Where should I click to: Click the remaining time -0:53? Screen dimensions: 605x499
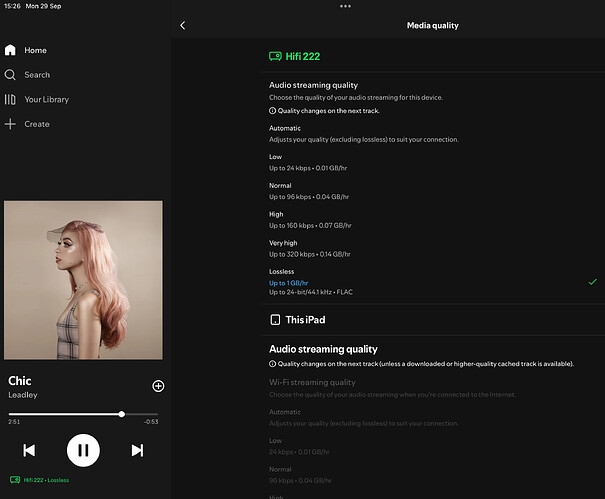pos(151,422)
